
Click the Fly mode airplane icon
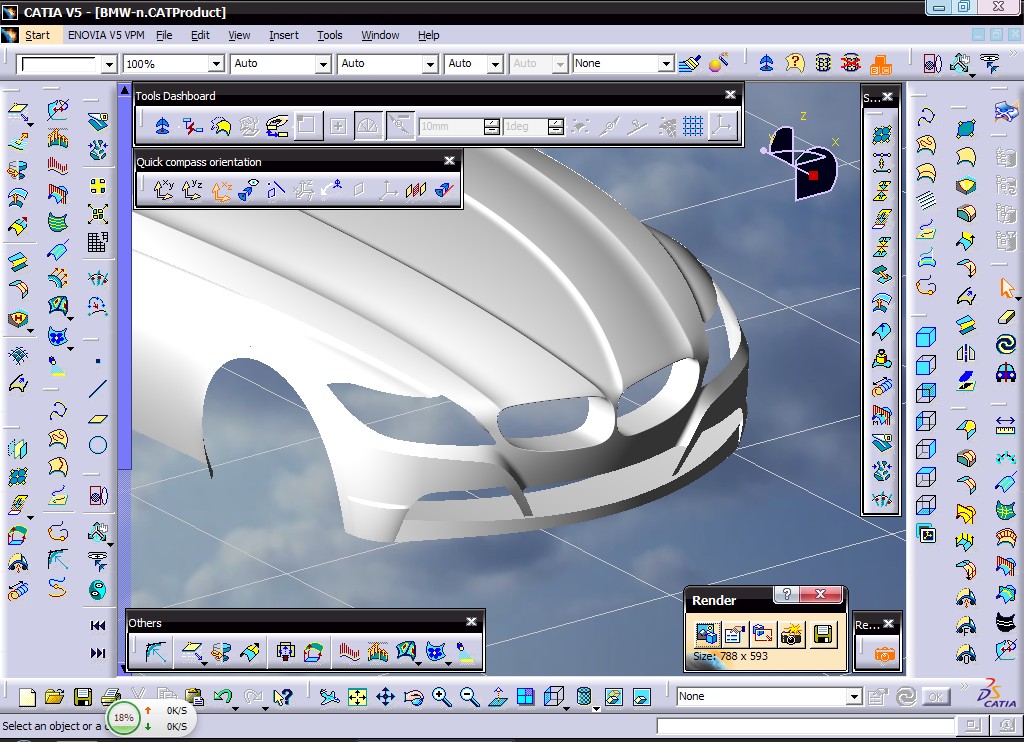[329, 697]
